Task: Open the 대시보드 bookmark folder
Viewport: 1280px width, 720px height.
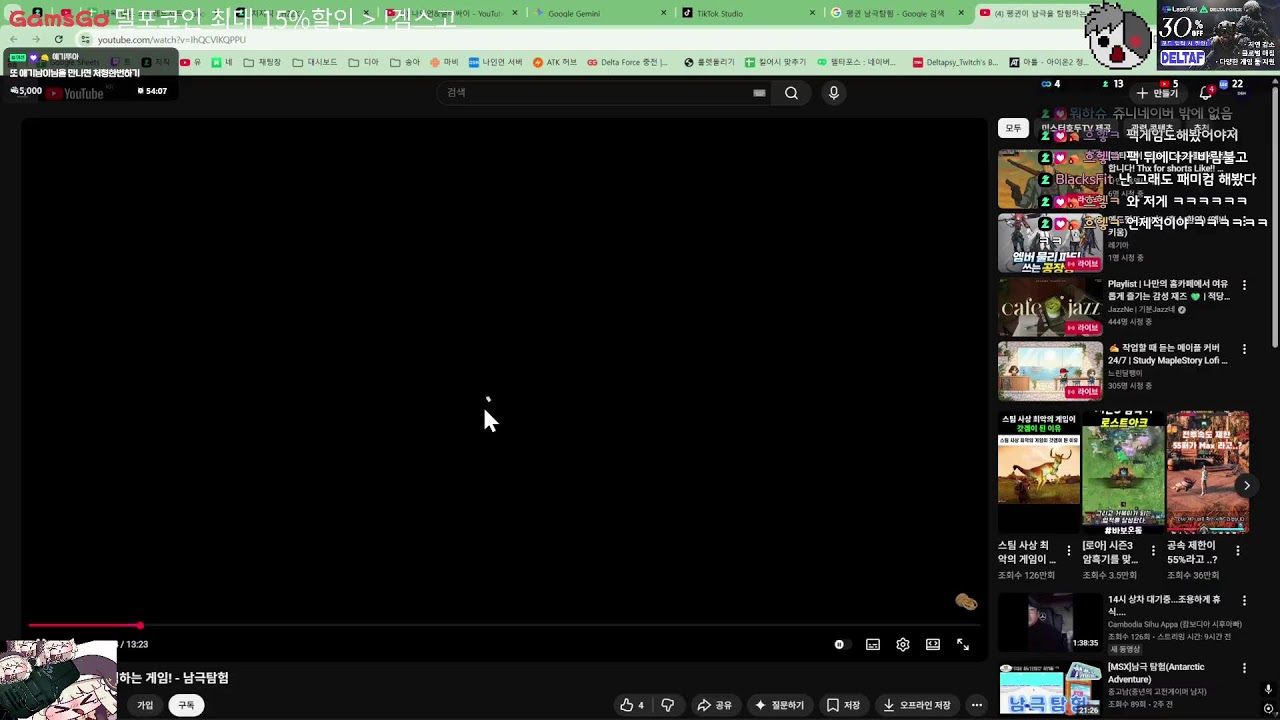Action: point(314,62)
